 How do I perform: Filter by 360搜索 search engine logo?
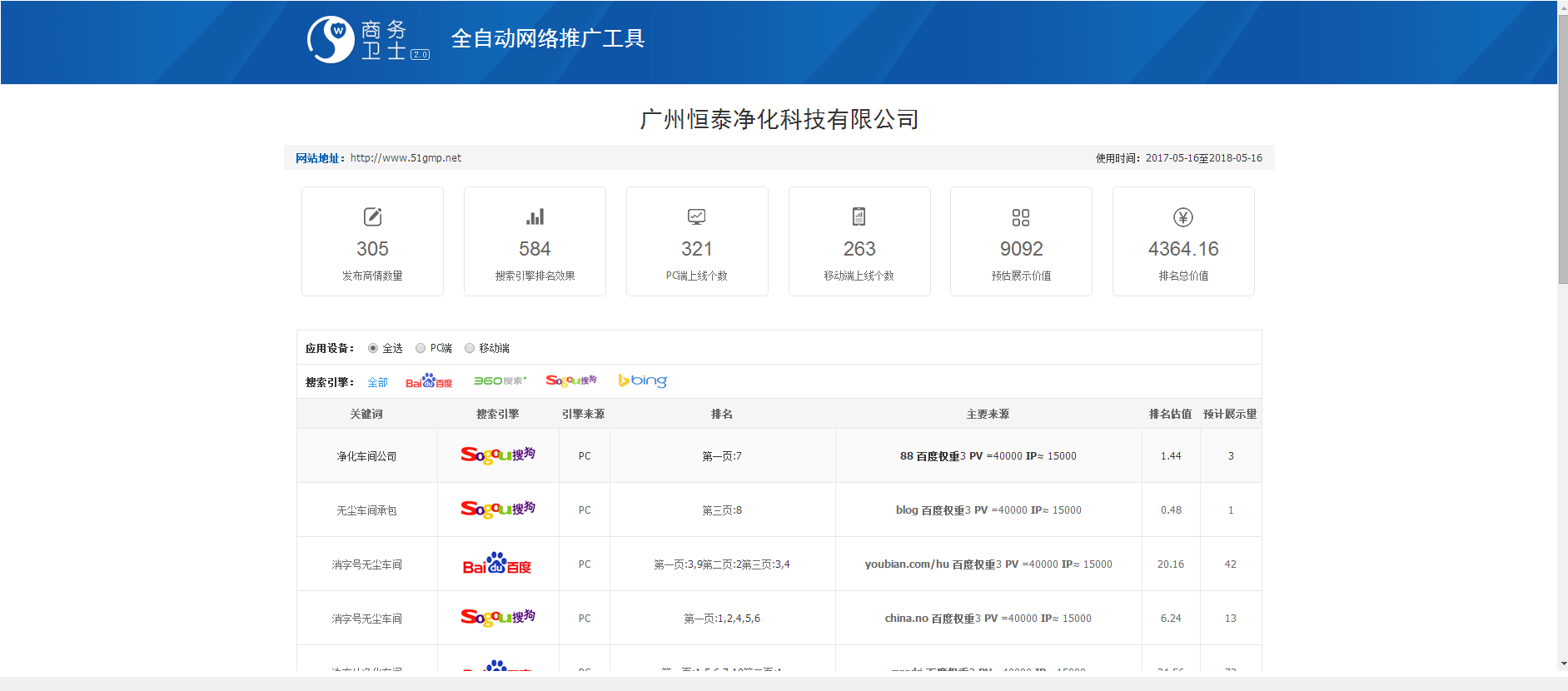coord(500,380)
